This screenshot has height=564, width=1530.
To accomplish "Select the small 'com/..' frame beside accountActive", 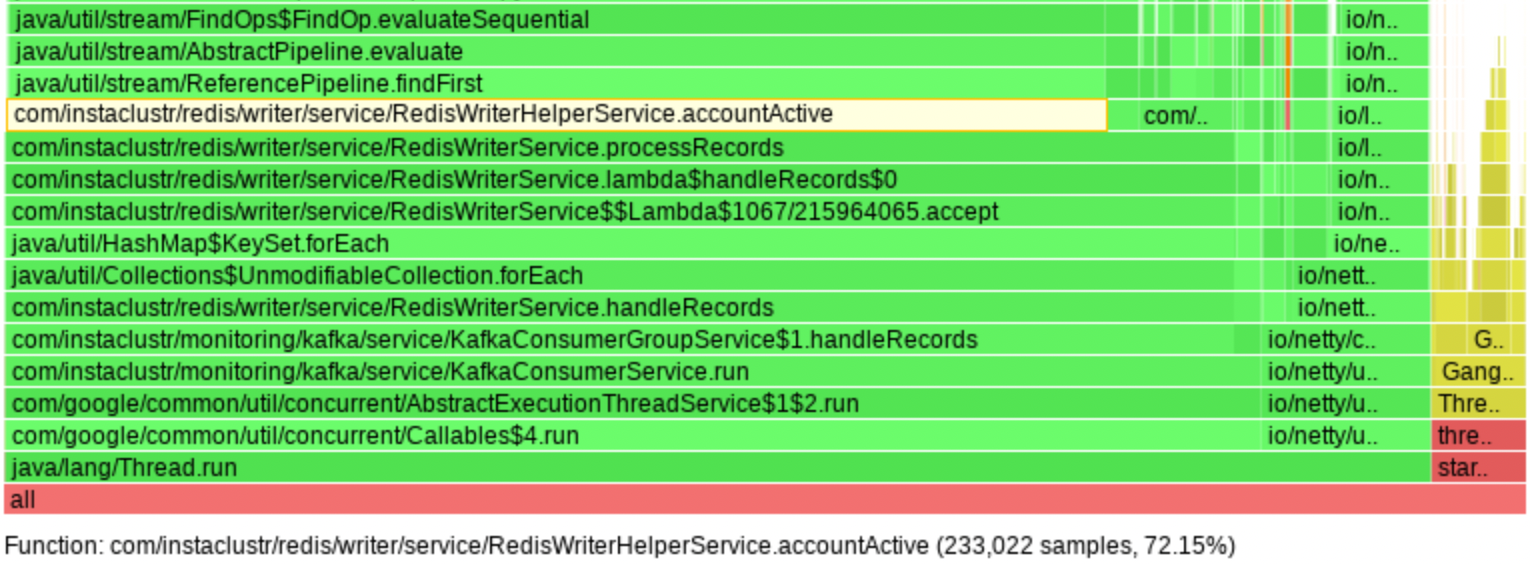I will 1176,116.
